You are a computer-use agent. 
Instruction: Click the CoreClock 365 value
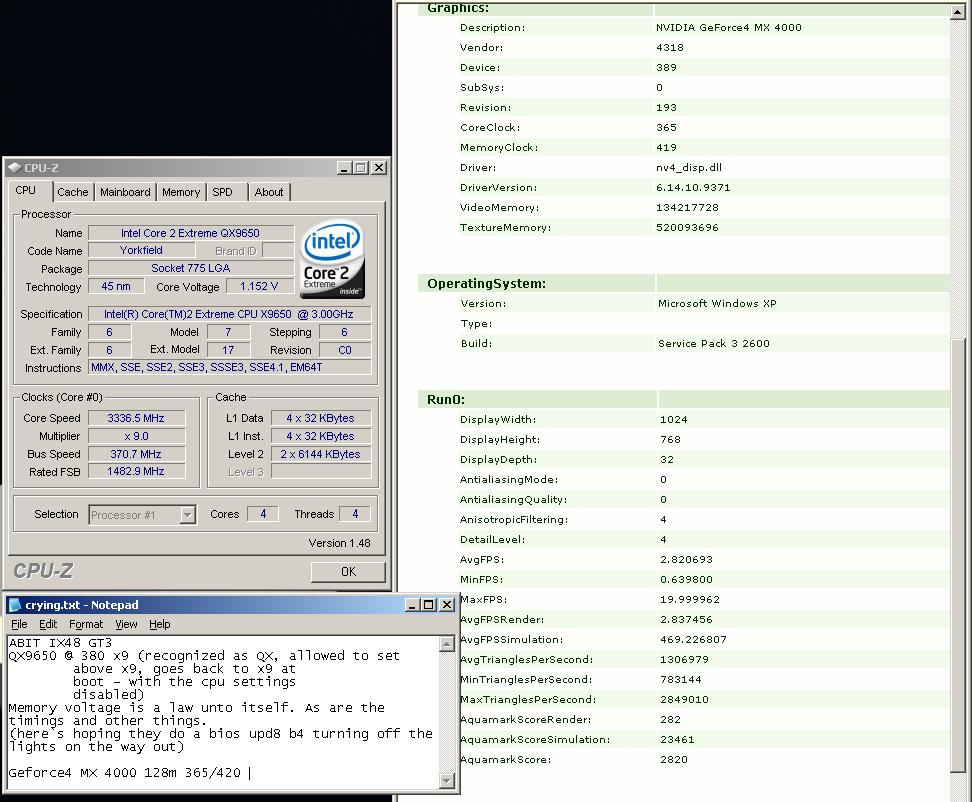tap(666, 127)
